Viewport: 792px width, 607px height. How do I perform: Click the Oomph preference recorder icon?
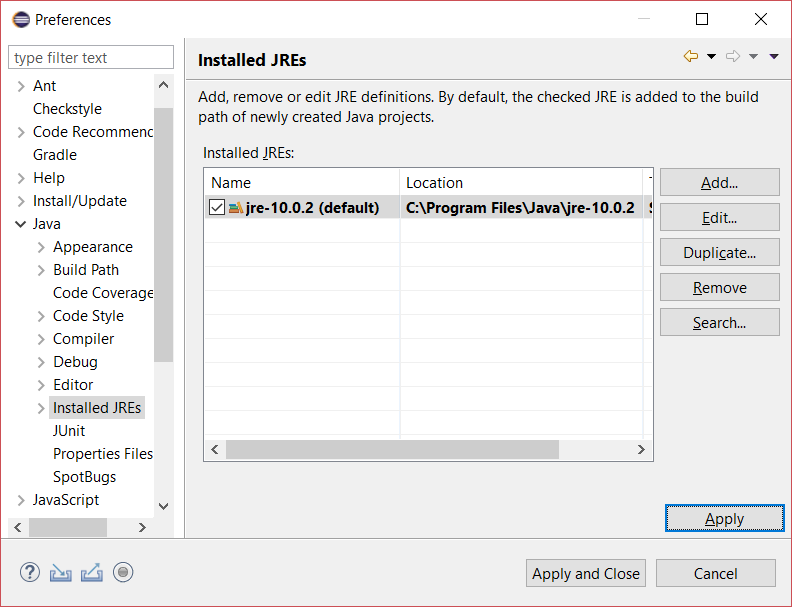point(123,573)
